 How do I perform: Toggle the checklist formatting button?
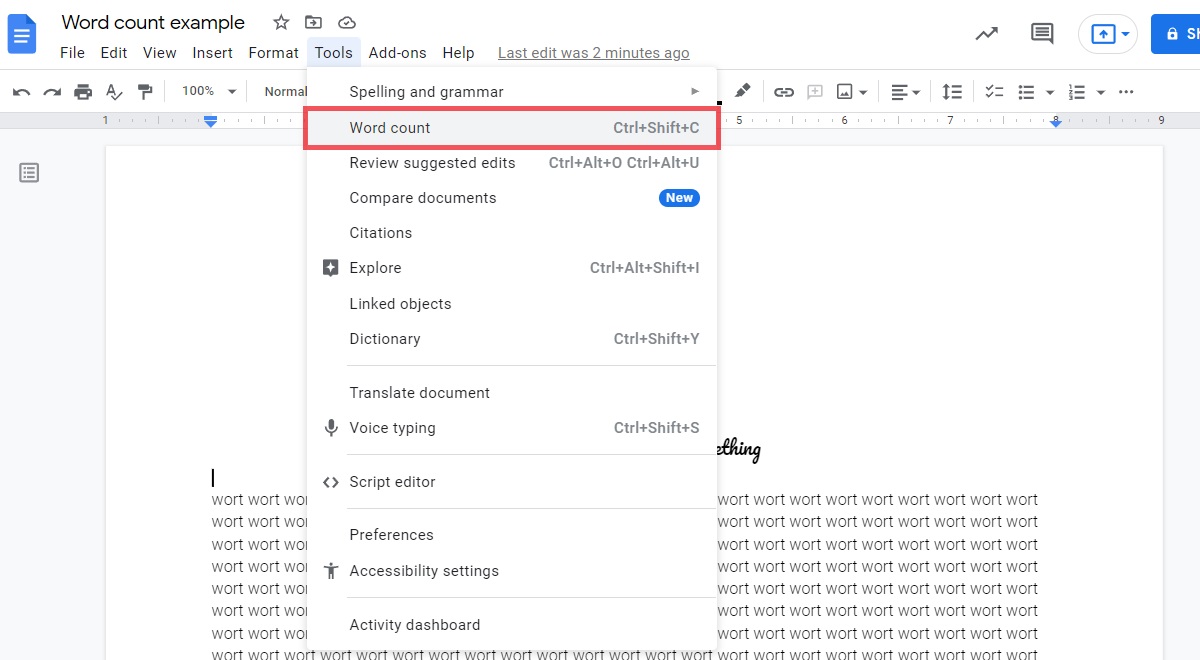click(994, 92)
